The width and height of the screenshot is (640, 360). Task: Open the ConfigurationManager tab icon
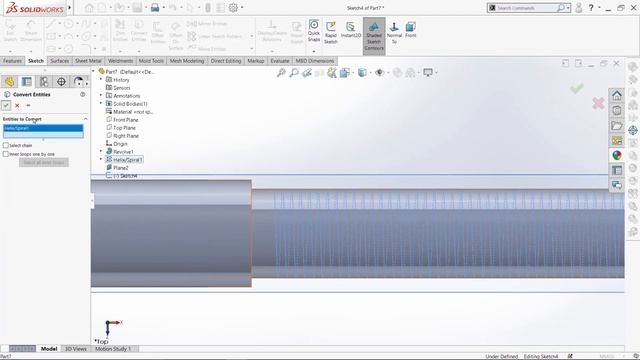44,82
